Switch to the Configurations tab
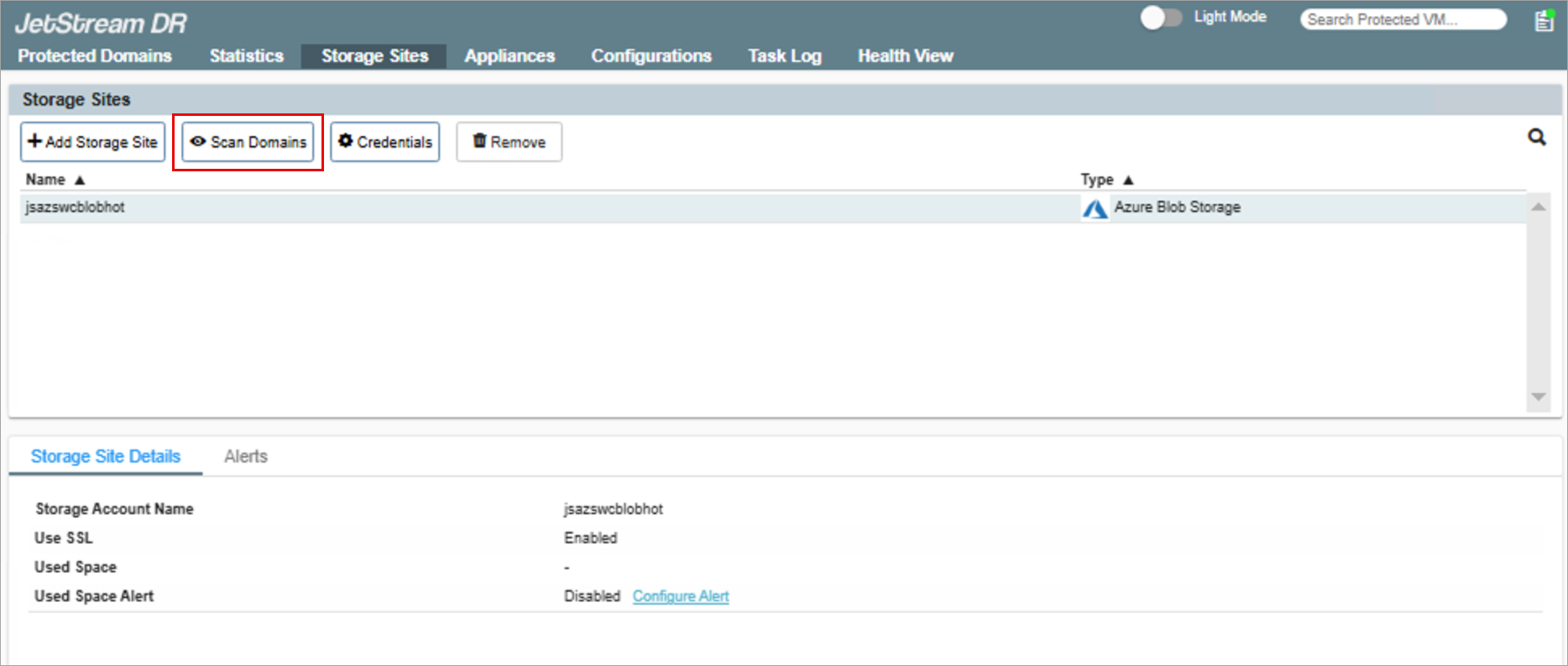Viewport: 1568px width, 666px height. (651, 56)
